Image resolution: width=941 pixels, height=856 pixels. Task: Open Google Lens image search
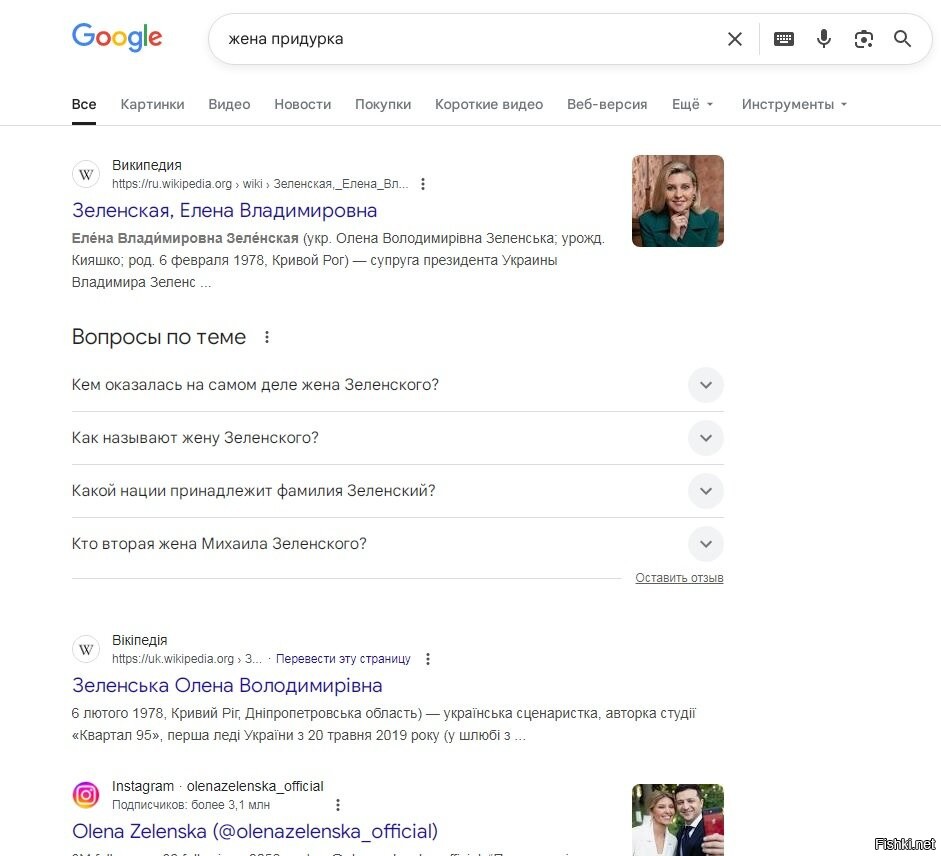click(x=864, y=39)
